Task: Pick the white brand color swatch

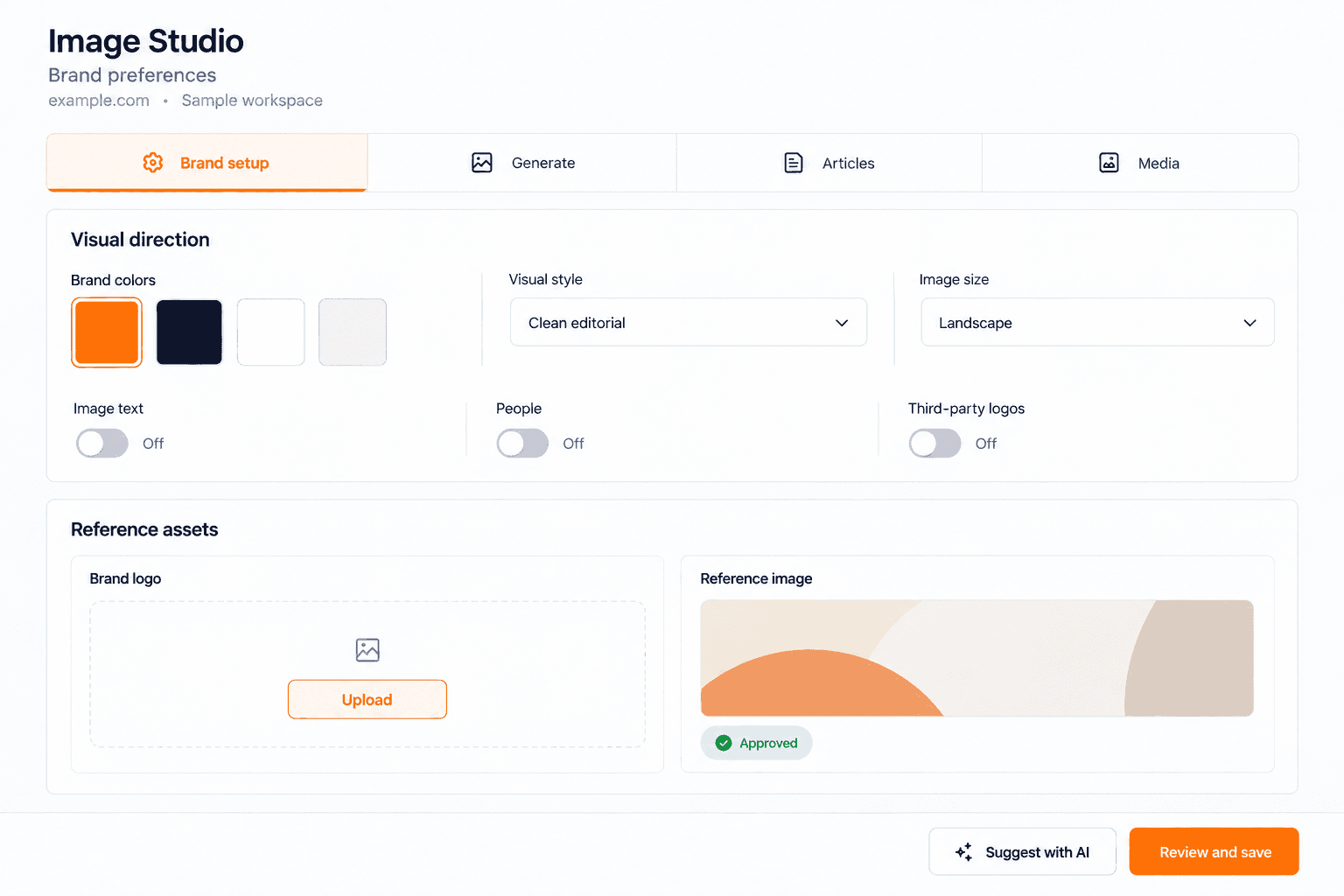Action: tap(271, 332)
